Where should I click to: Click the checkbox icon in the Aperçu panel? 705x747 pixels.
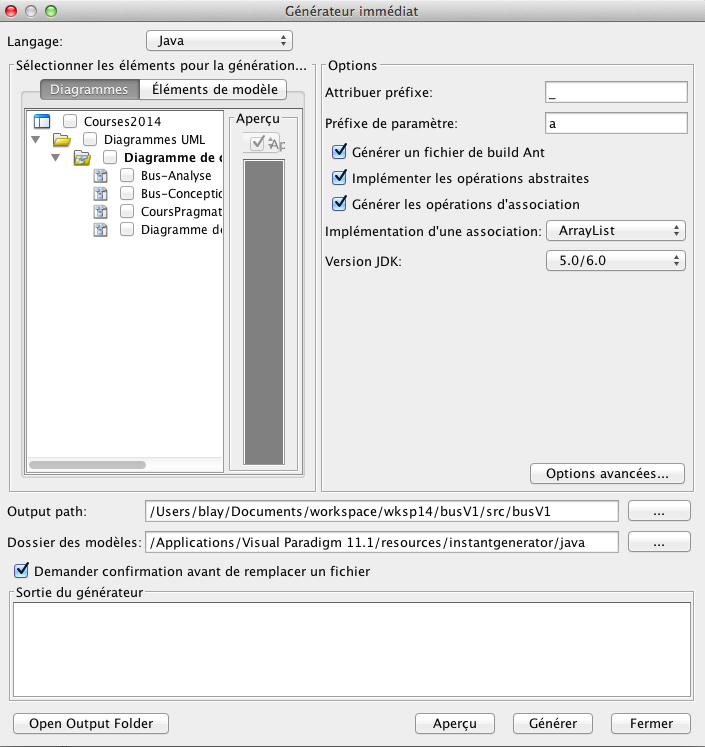pos(257,143)
